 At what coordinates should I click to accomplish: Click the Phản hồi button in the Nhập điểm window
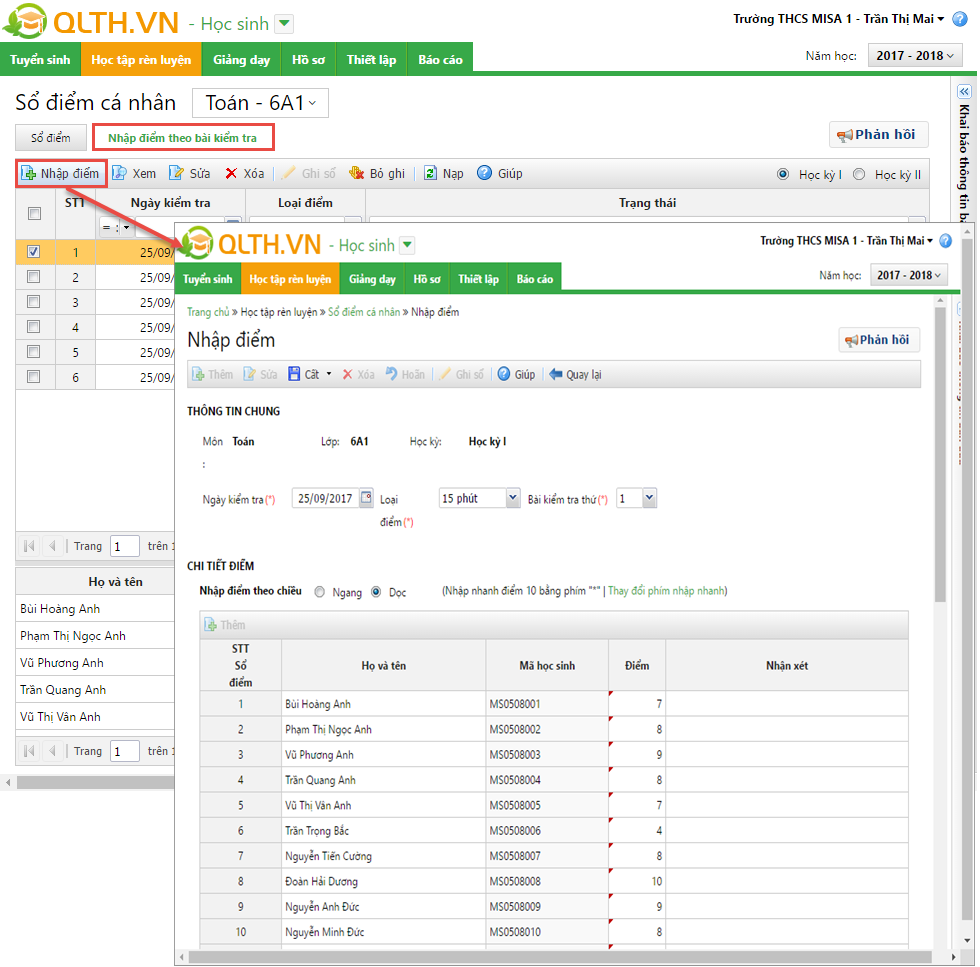[879, 340]
